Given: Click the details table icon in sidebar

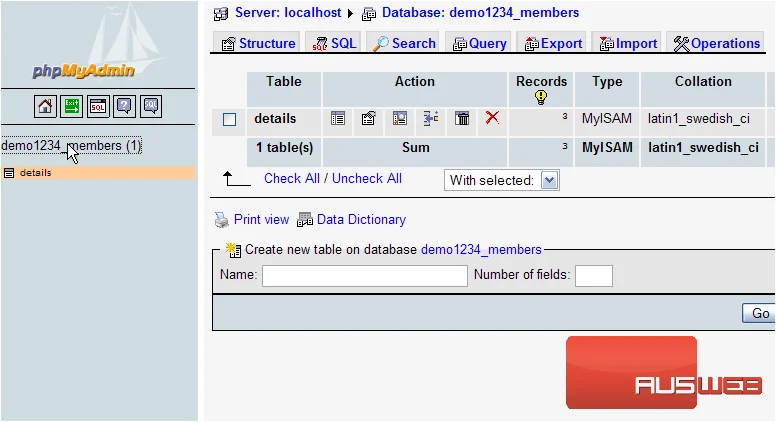Looking at the screenshot, I should click(x=8, y=173).
